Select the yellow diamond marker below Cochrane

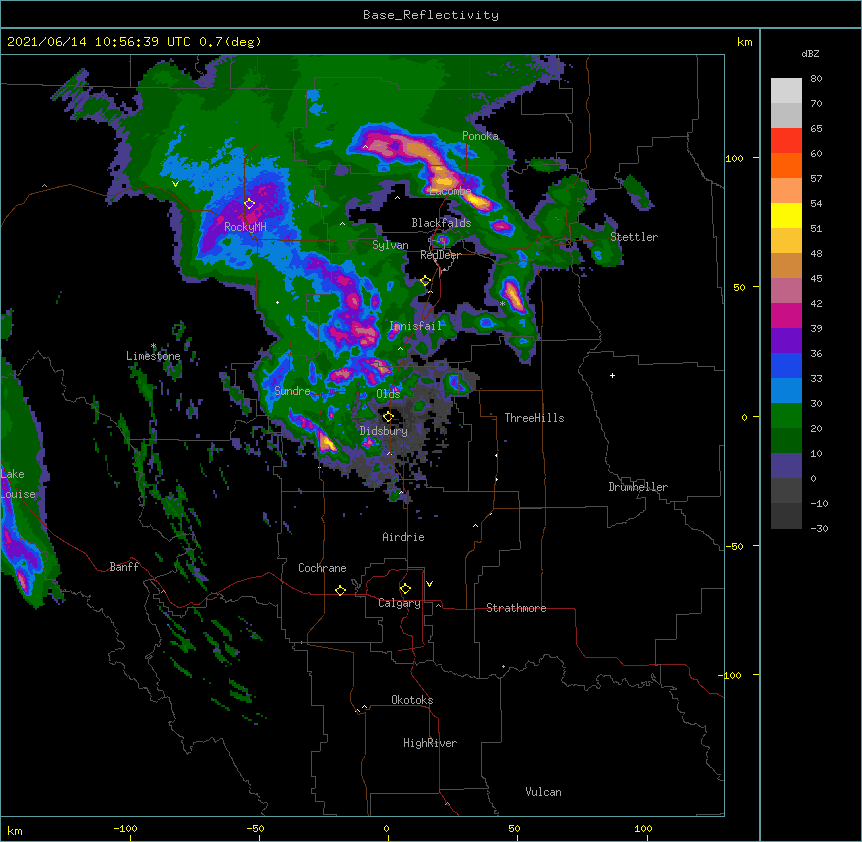(x=340, y=590)
